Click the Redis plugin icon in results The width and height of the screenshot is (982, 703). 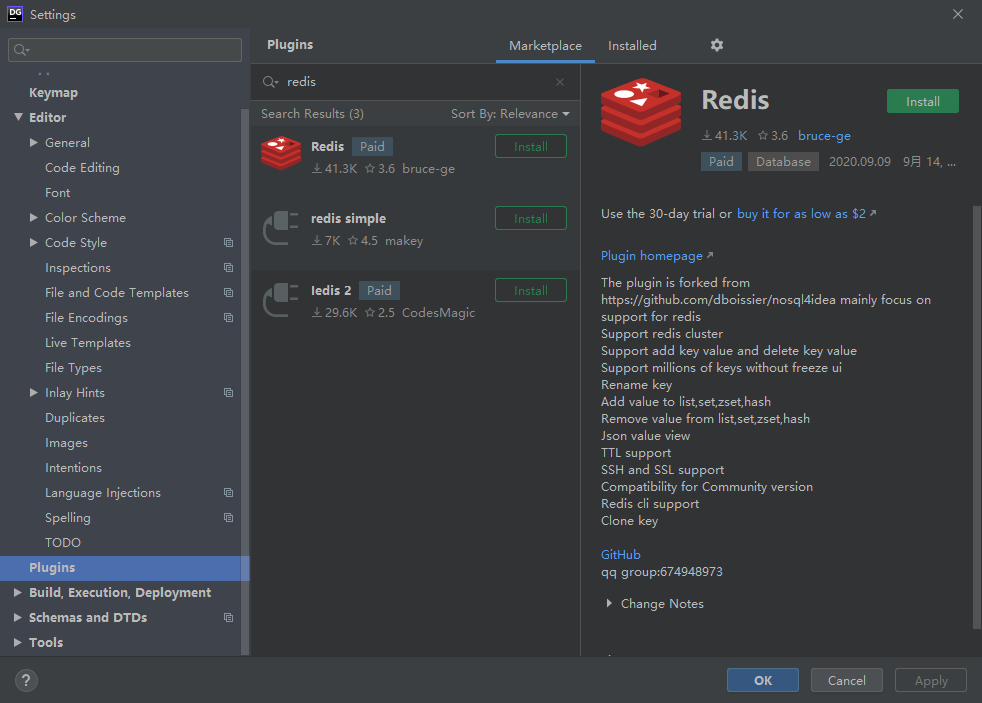(x=281, y=153)
